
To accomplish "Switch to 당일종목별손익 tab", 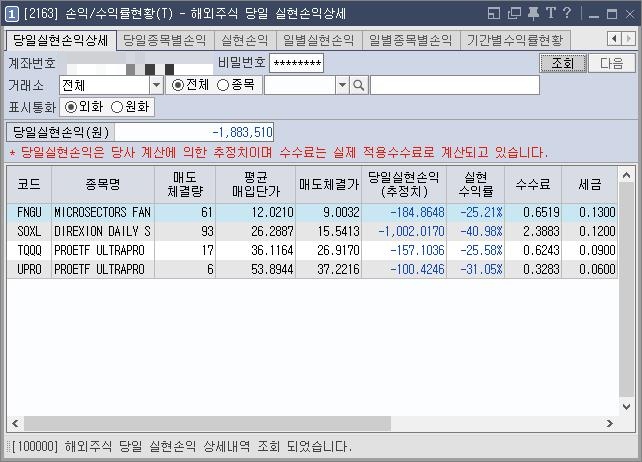I will pos(165,40).
